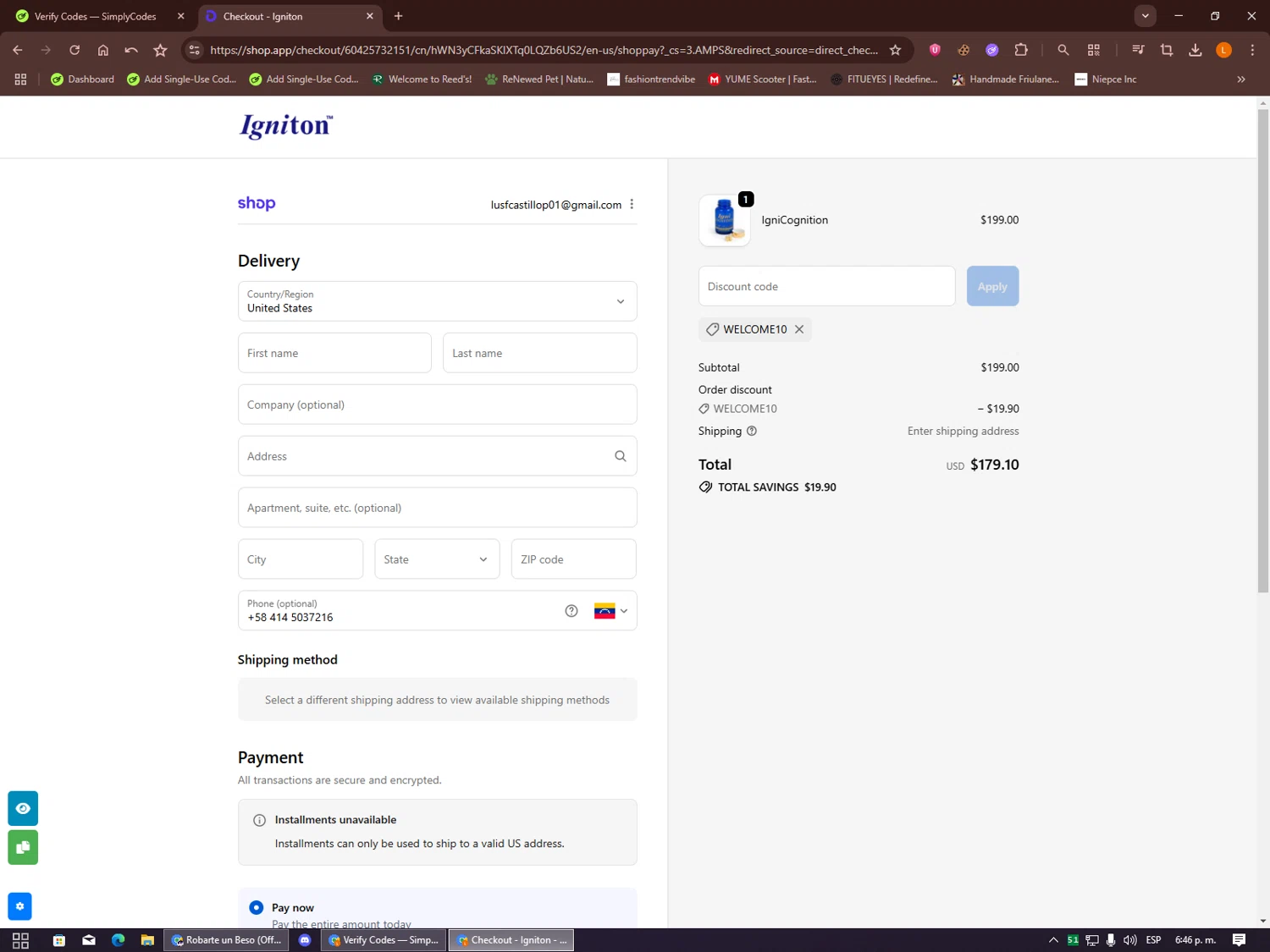The image size is (1270, 952).
Task: Remove the WELCOME10 discount code
Action: pyautogui.click(x=799, y=329)
